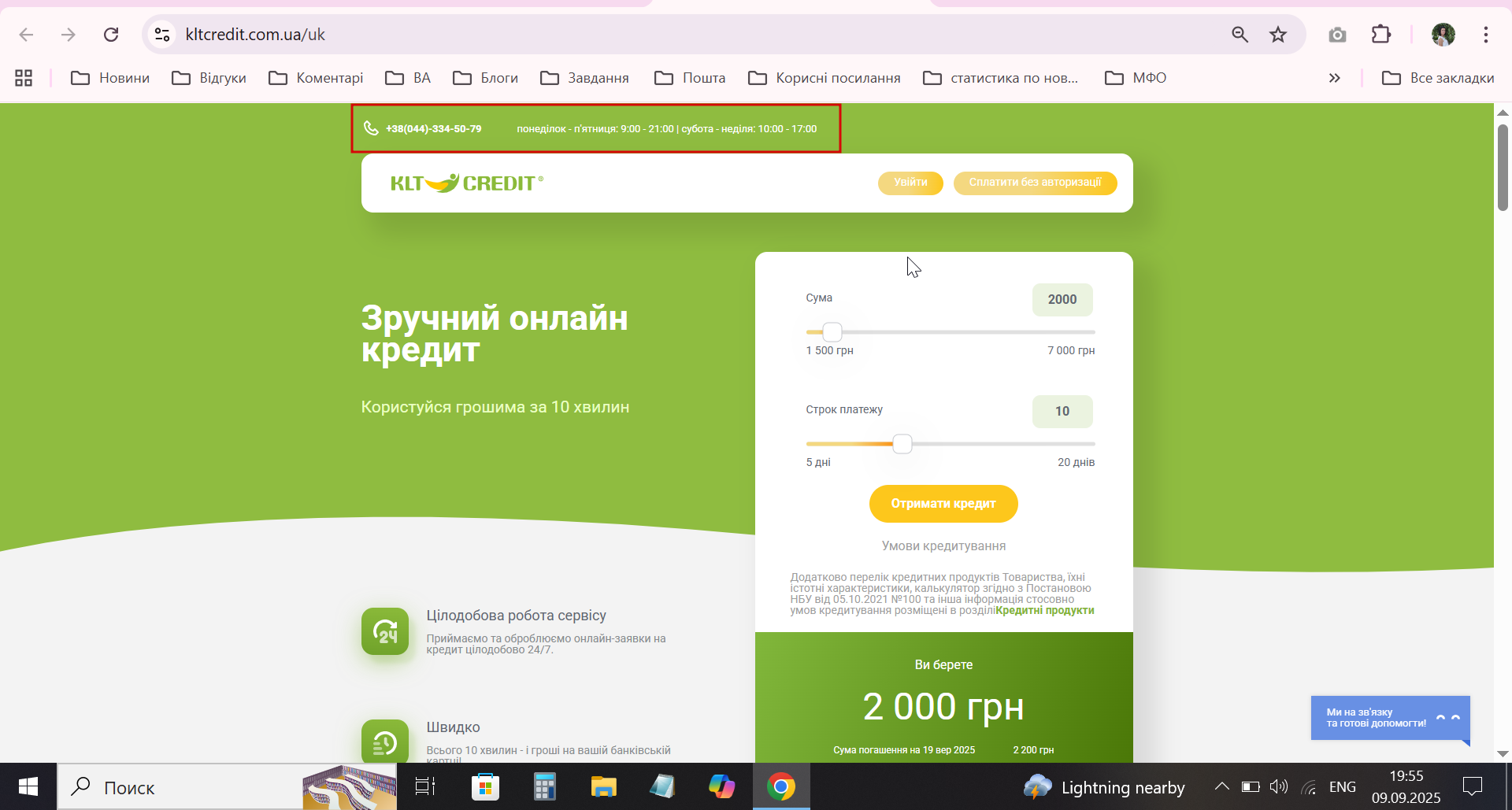
Task: Click the network Wi-Fi icon in tray
Action: [1309, 786]
